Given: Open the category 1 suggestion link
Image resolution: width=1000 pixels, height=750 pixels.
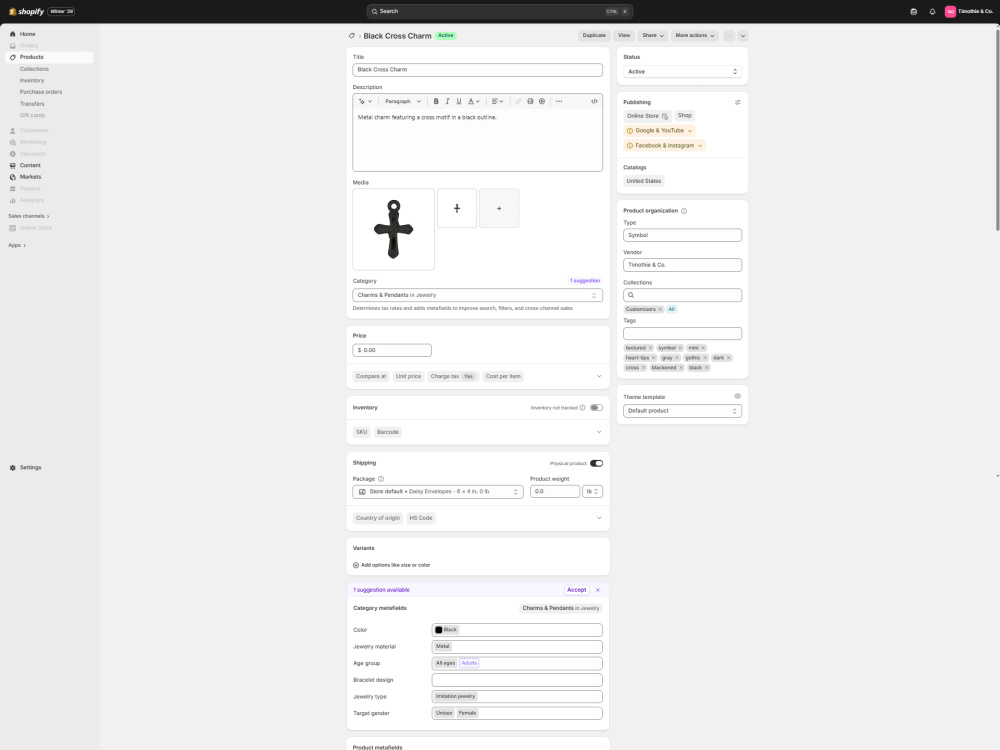Looking at the screenshot, I should click(585, 281).
